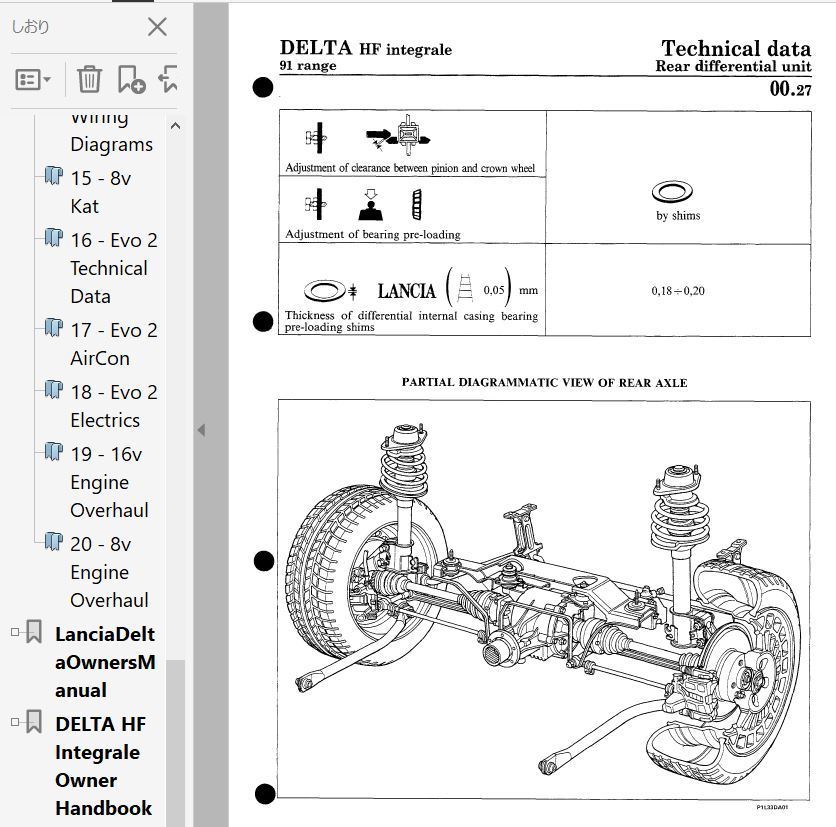The image size is (836, 827).
Task: Click the 'Technical data' page heading
Action: pyautogui.click(x=736, y=49)
